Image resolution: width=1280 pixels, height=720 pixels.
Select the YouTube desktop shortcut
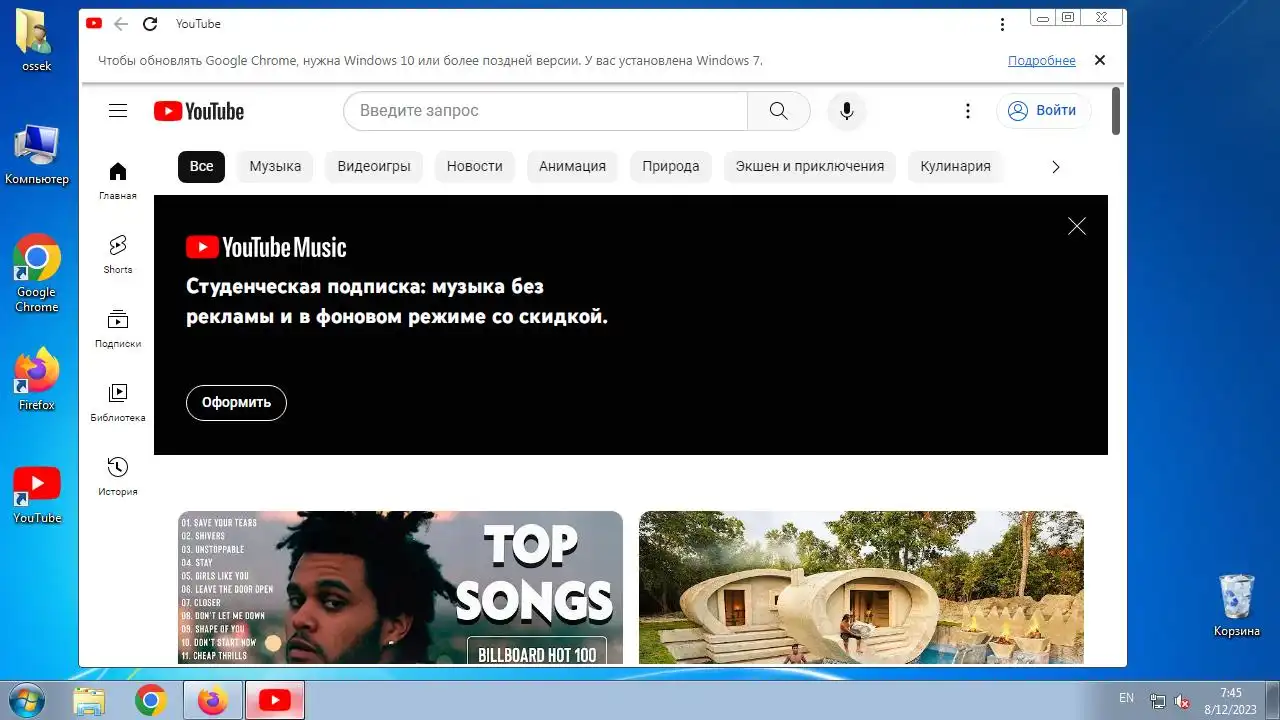[37, 496]
